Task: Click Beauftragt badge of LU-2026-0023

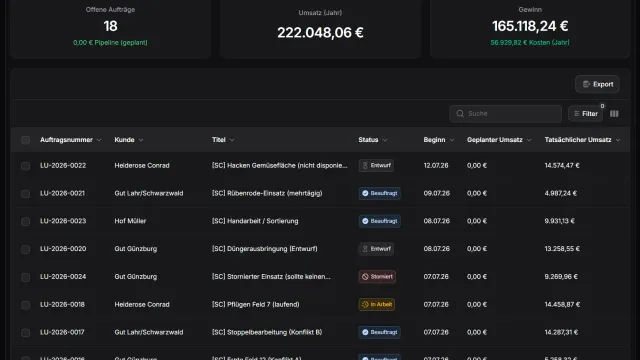Action: (x=379, y=221)
